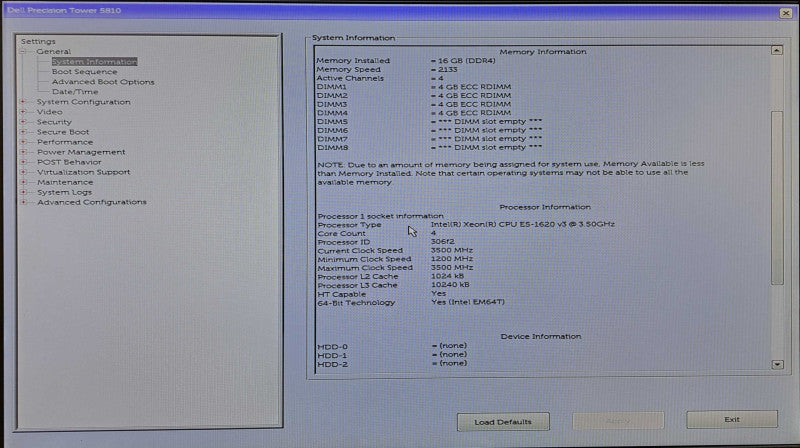The image size is (800, 448).
Task: Click the Memory Information heading
Action: (x=543, y=52)
